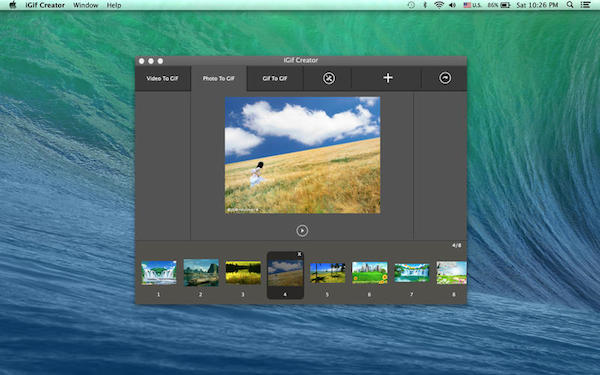Click the large preview photo of wheat field
600x375 pixels.
(x=303, y=155)
